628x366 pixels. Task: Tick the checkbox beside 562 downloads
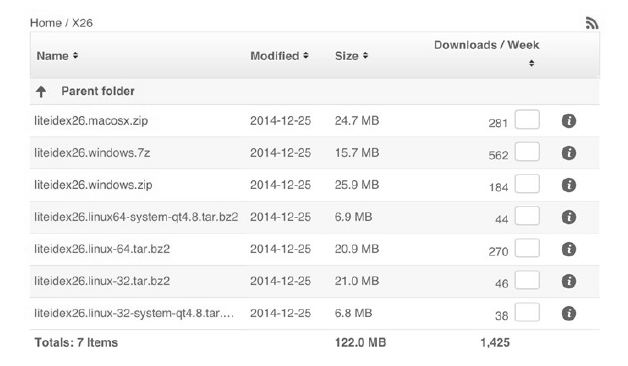[x=527, y=152]
